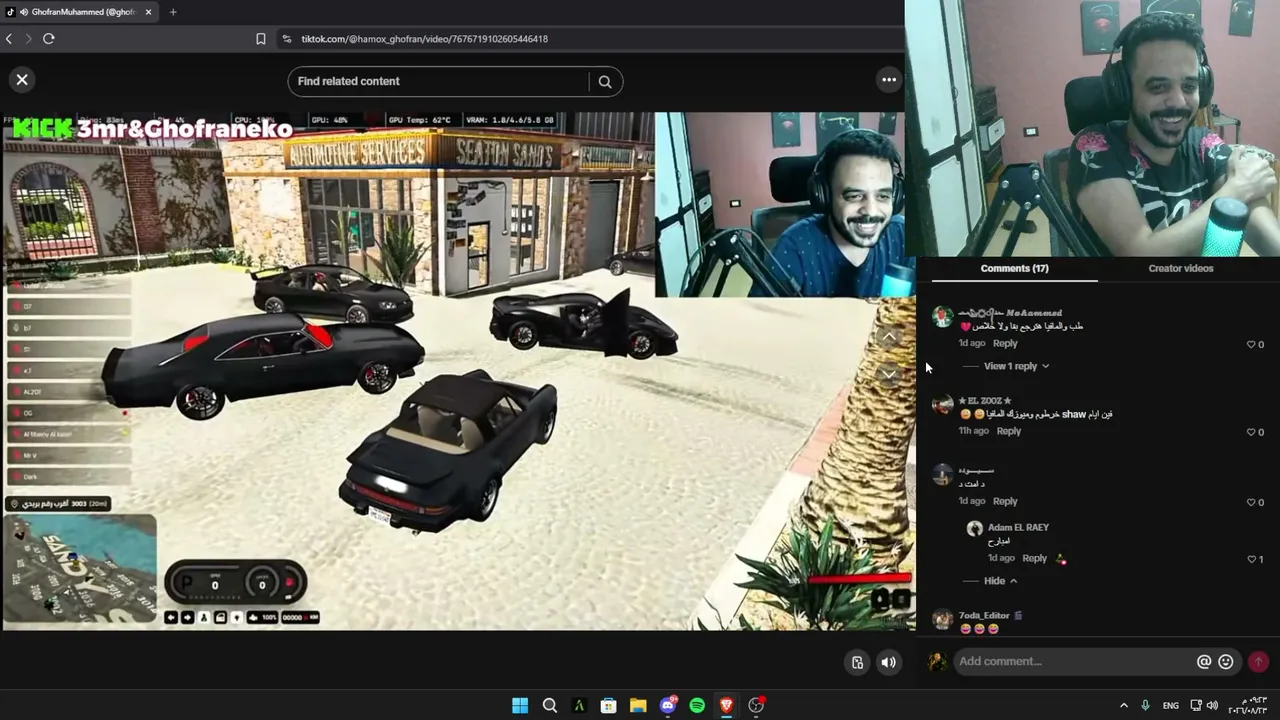The width and height of the screenshot is (1280, 720).
Task: Select the GhofranMuhammed browser tab
Action: pyautogui.click(x=80, y=12)
